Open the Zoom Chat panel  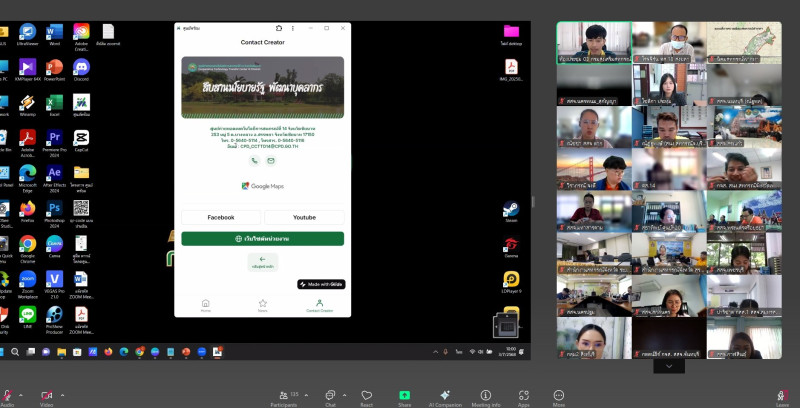(330, 397)
